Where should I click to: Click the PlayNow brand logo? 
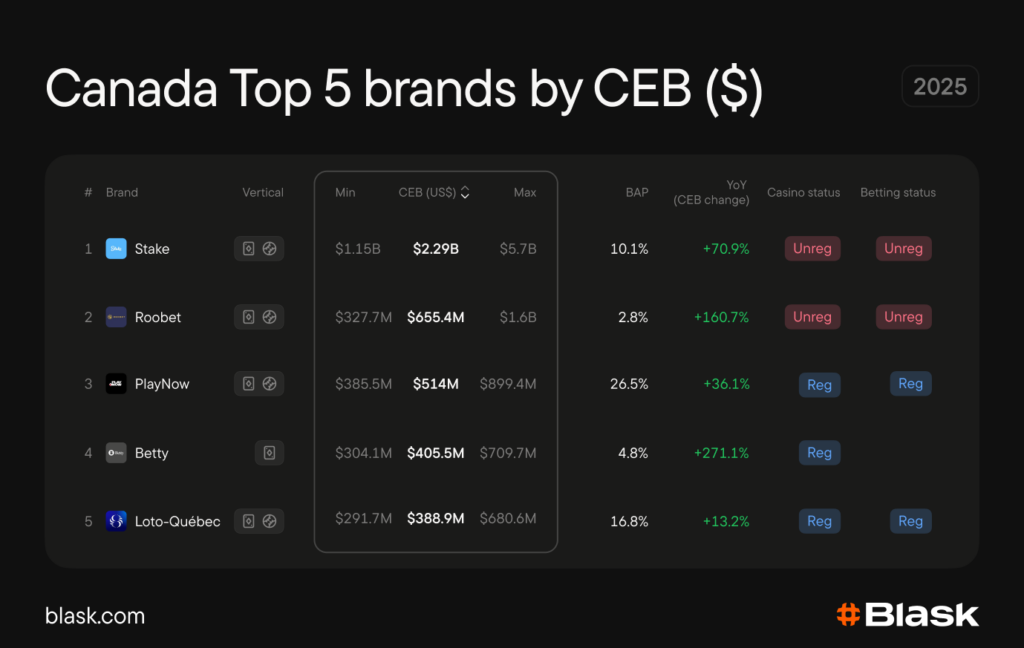pos(116,384)
